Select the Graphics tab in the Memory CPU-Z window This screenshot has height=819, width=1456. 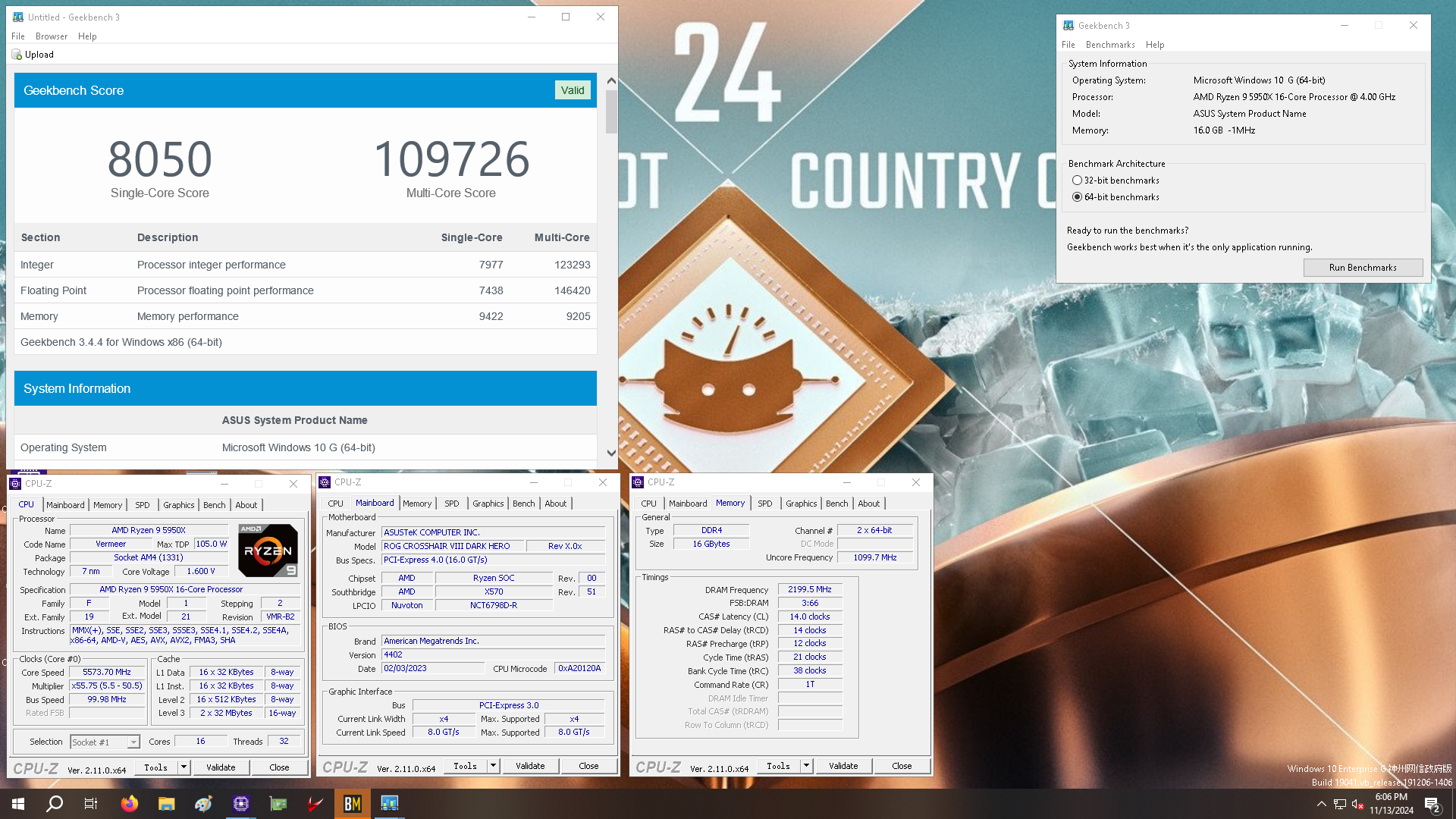pos(802,504)
